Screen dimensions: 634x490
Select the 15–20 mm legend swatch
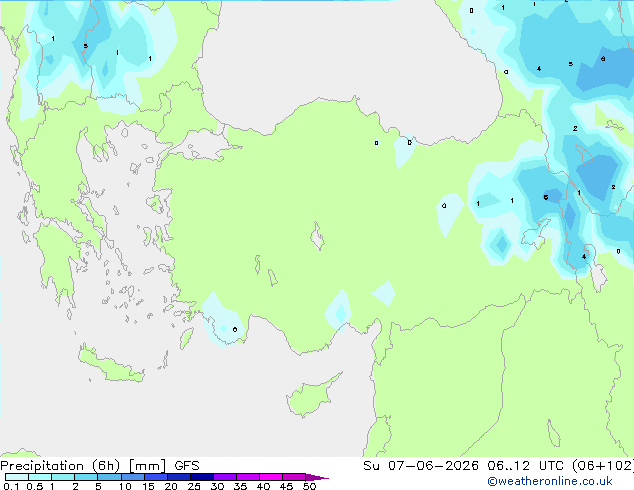point(155,477)
